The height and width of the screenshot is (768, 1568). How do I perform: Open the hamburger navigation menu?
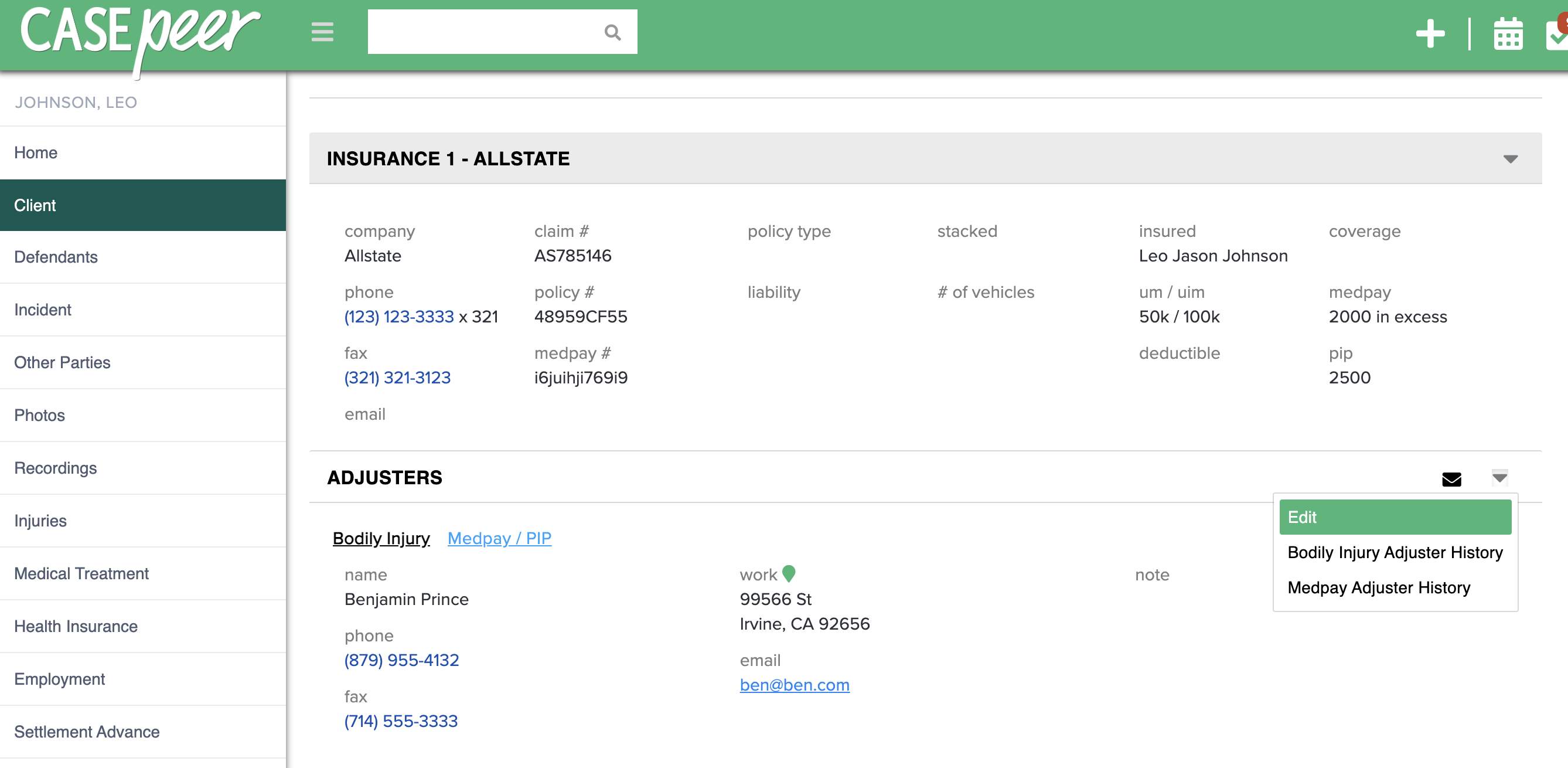point(322,33)
